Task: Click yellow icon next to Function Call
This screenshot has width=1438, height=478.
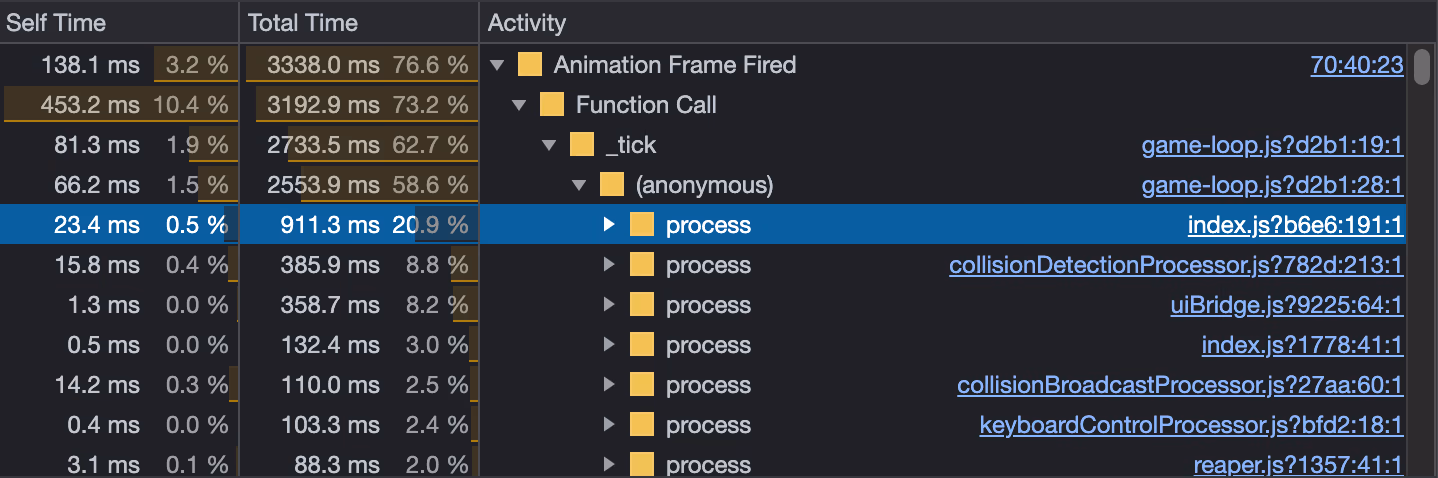Action: tap(551, 105)
